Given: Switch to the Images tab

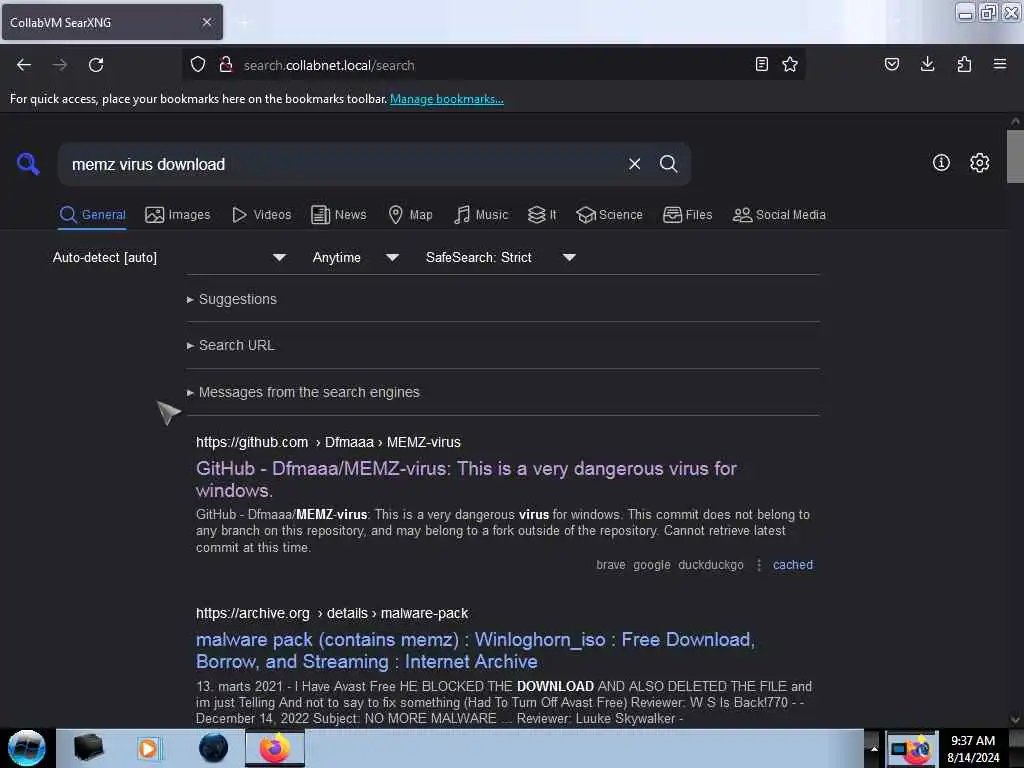Looking at the screenshot, I should (x=178, y=215).
